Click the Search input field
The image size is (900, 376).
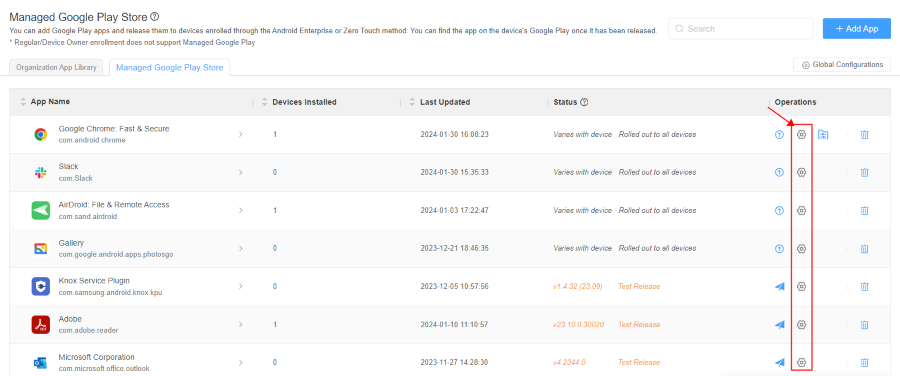point(741,29)
